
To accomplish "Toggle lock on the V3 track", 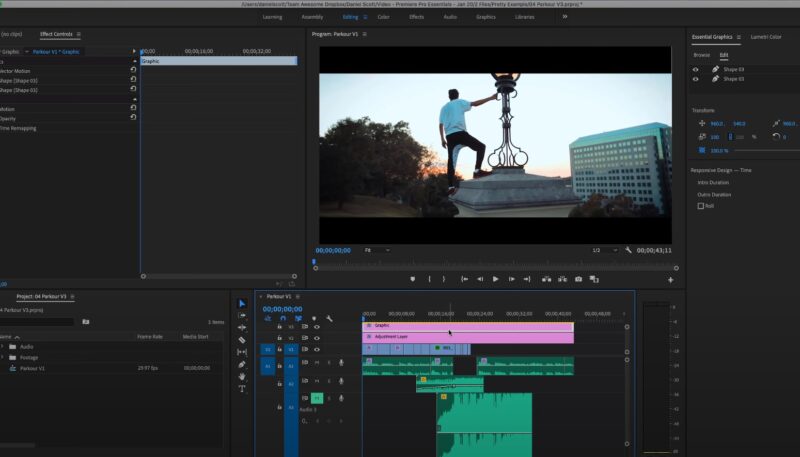I will click(x=280, y=326).
